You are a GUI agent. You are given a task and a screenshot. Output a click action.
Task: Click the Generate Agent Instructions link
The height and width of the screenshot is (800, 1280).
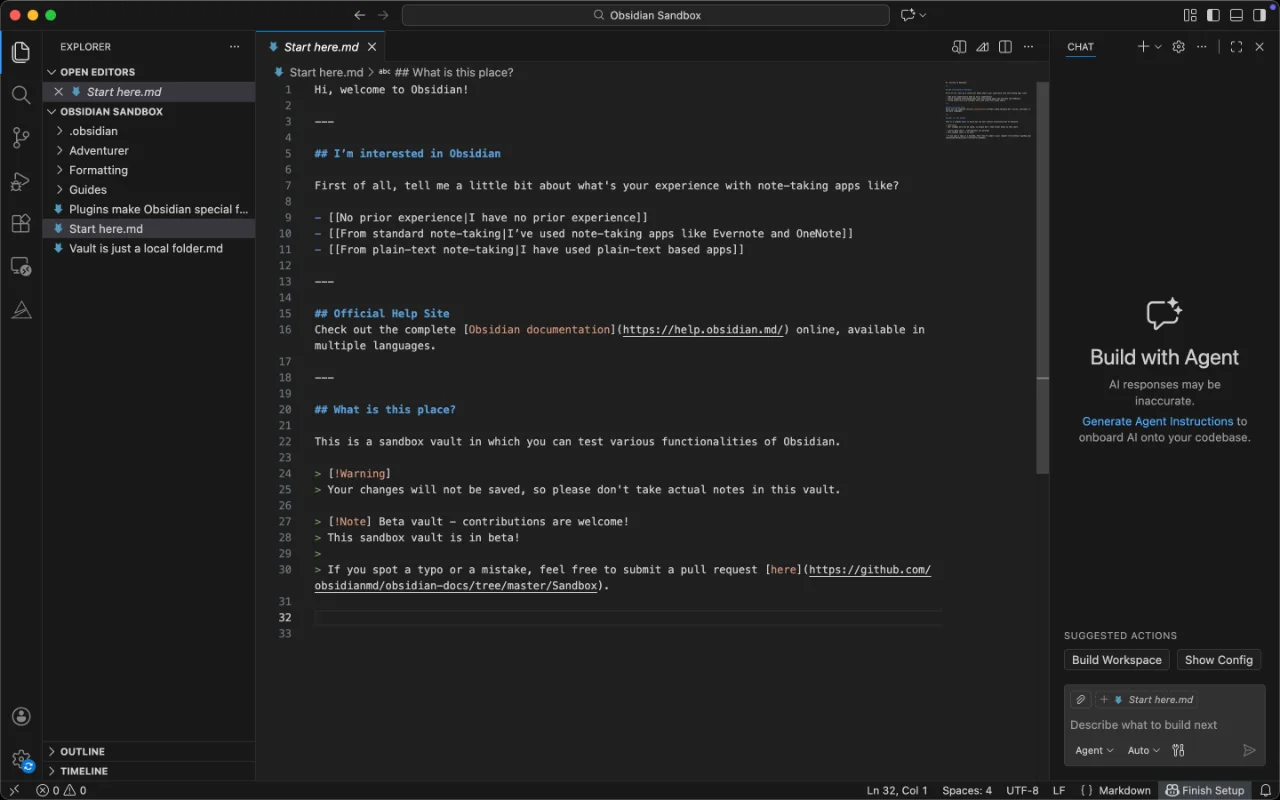pyautogui.click(x=1157, y=421)
